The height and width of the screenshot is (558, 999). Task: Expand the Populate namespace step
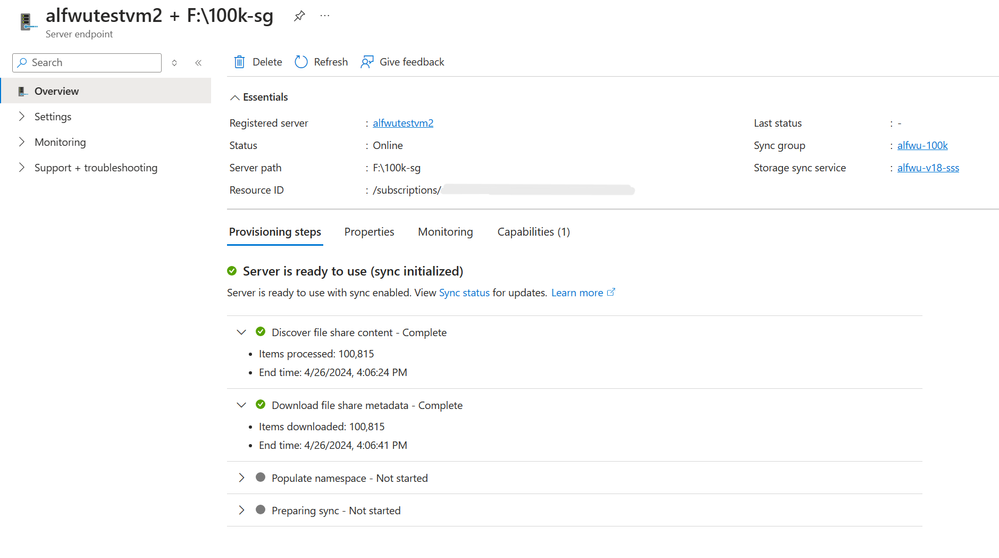coord(241,478)
